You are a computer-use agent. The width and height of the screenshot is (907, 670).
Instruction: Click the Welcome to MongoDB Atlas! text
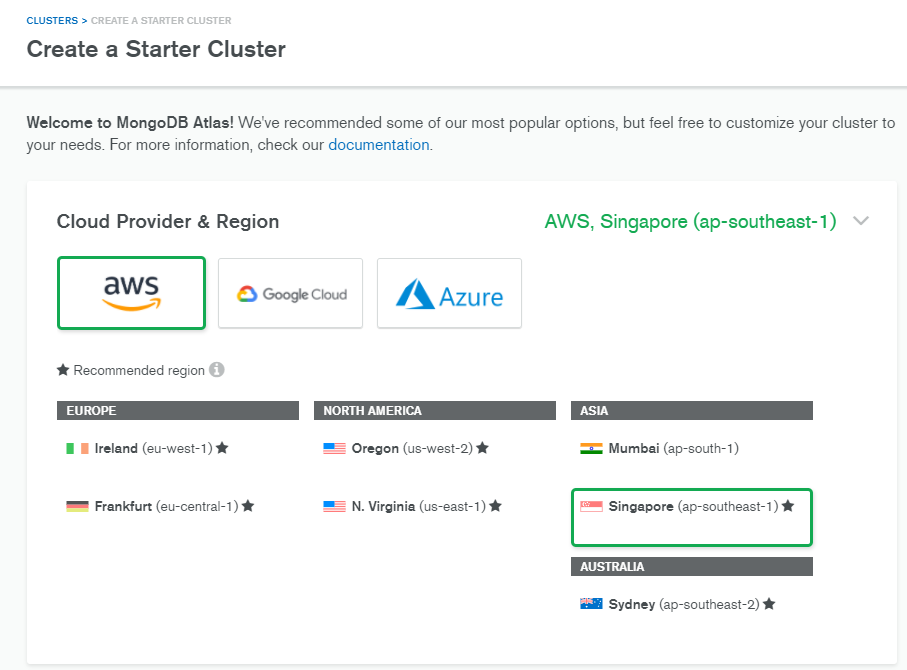tap(130, 123)
